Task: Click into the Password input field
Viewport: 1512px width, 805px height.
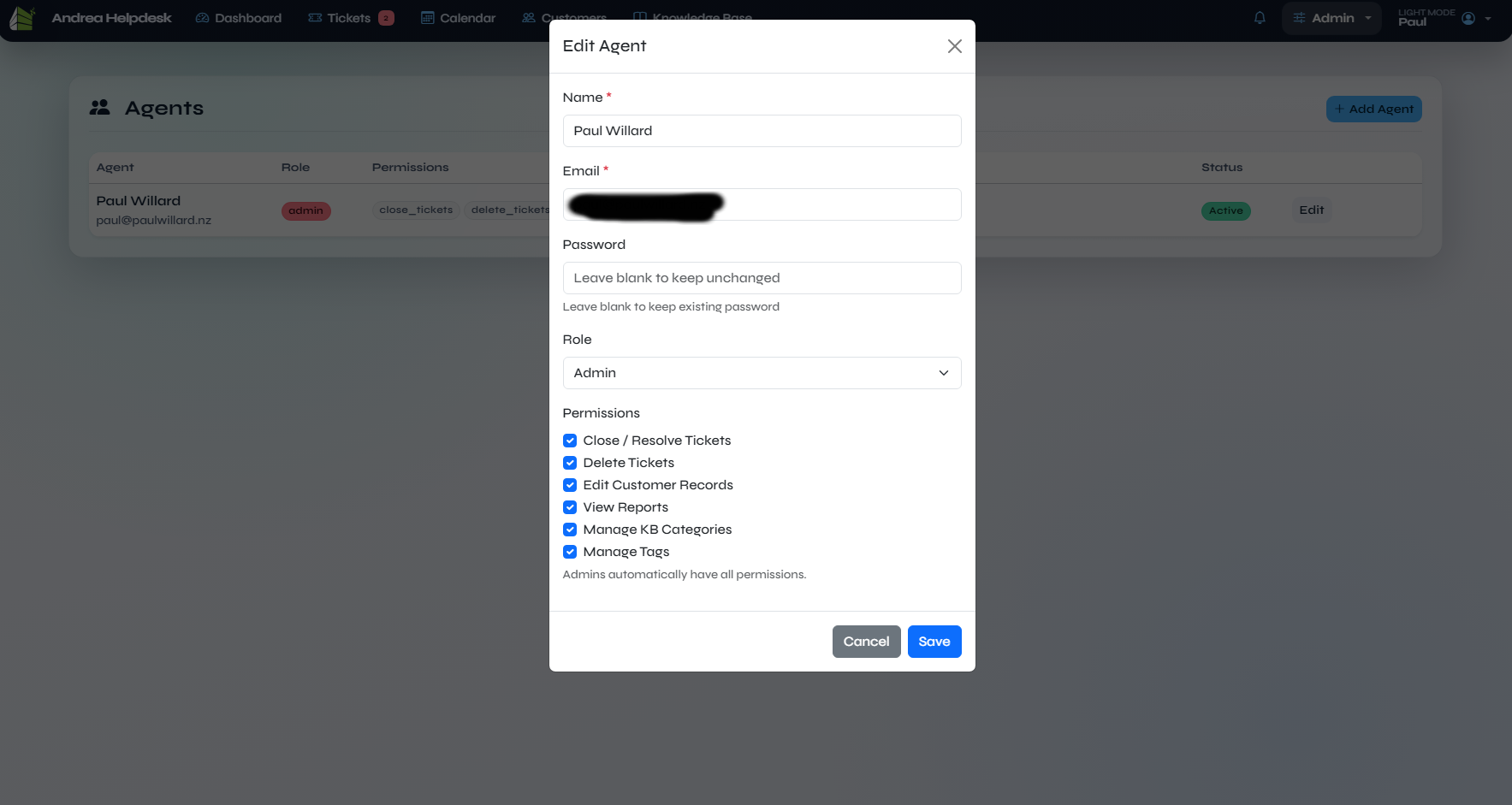Action: click(x=762, y=278)
